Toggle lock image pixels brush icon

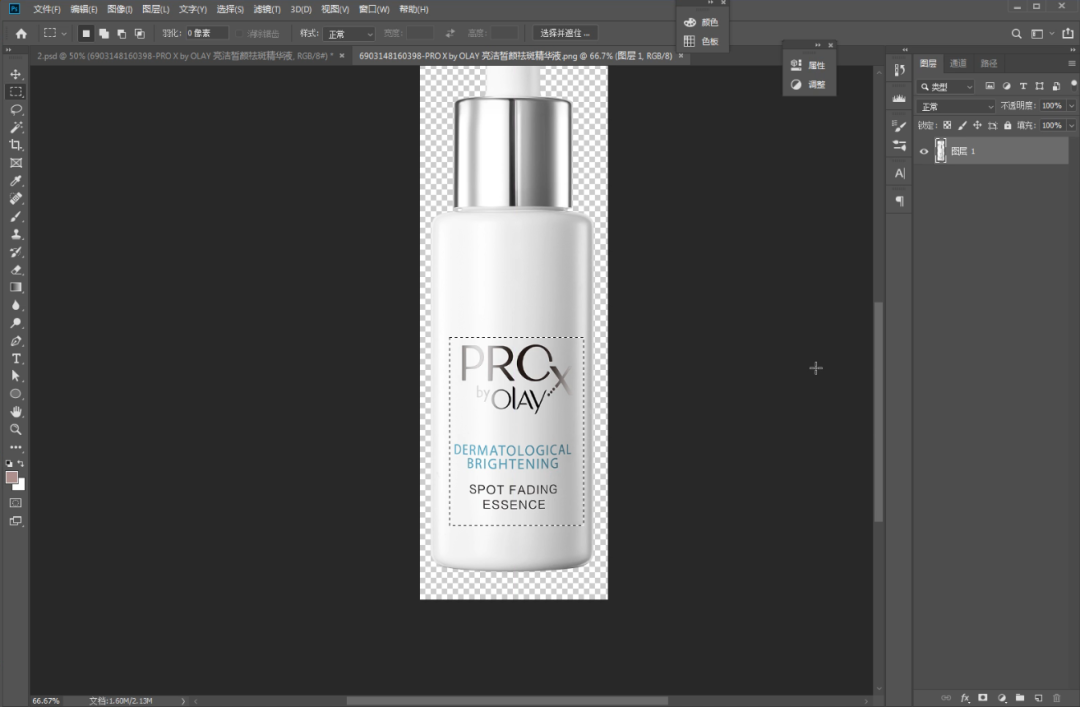[x=962, y=125]
